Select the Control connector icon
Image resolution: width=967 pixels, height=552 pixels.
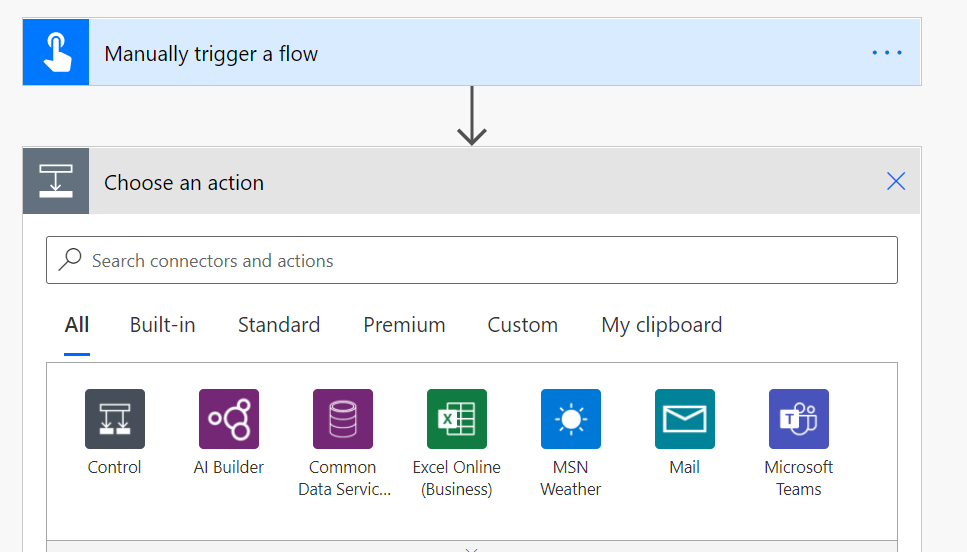click(x=115, y=419)
